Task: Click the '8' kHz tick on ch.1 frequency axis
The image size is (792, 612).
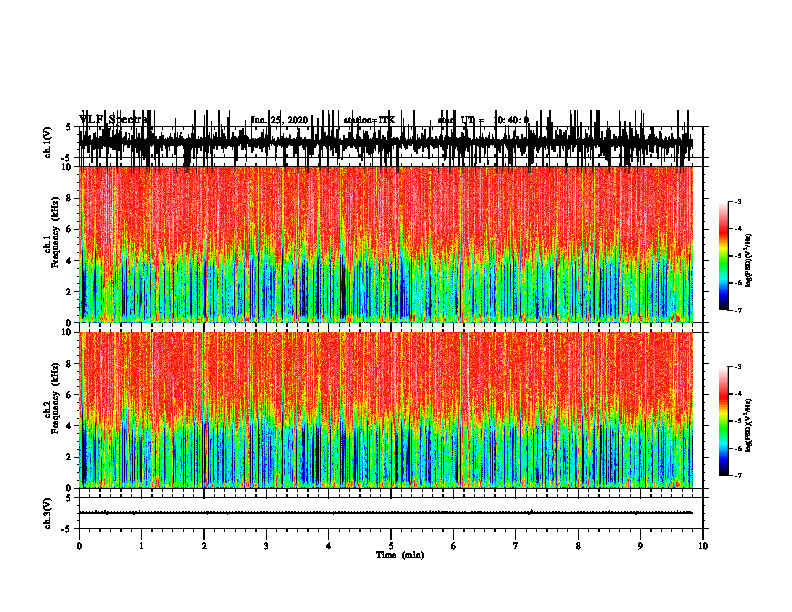Action: click(x=69, y=198)
